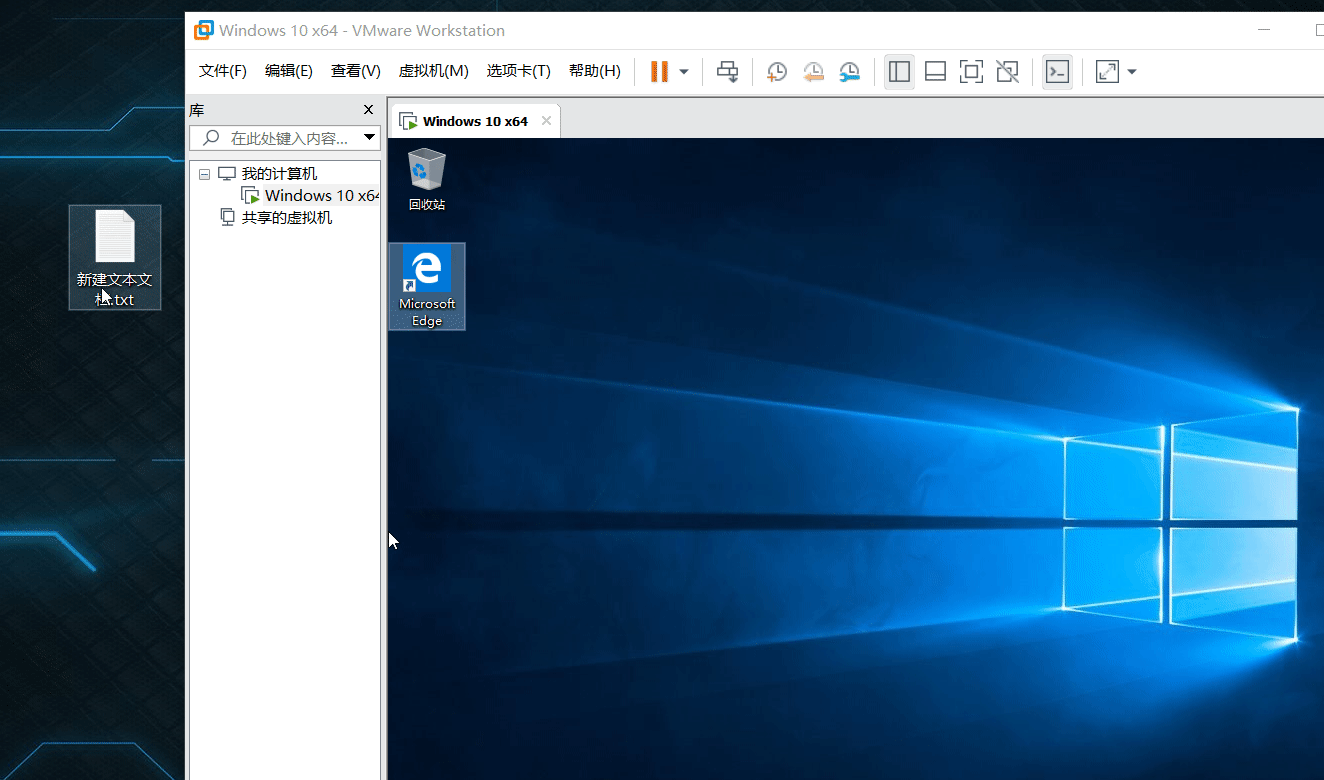Show the tab thumbnail bar

934,71
